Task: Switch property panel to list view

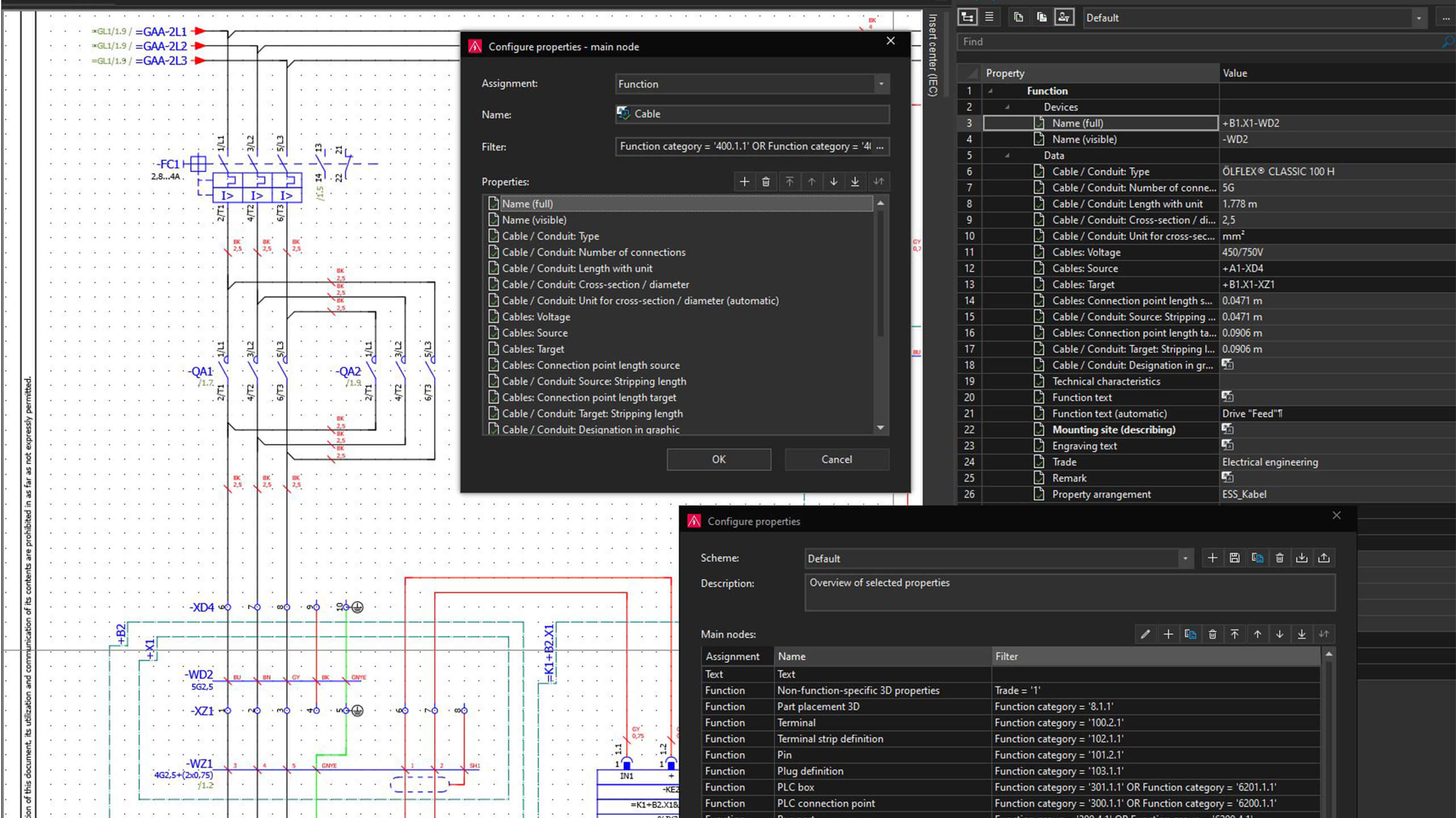Action: pos(989,17)
